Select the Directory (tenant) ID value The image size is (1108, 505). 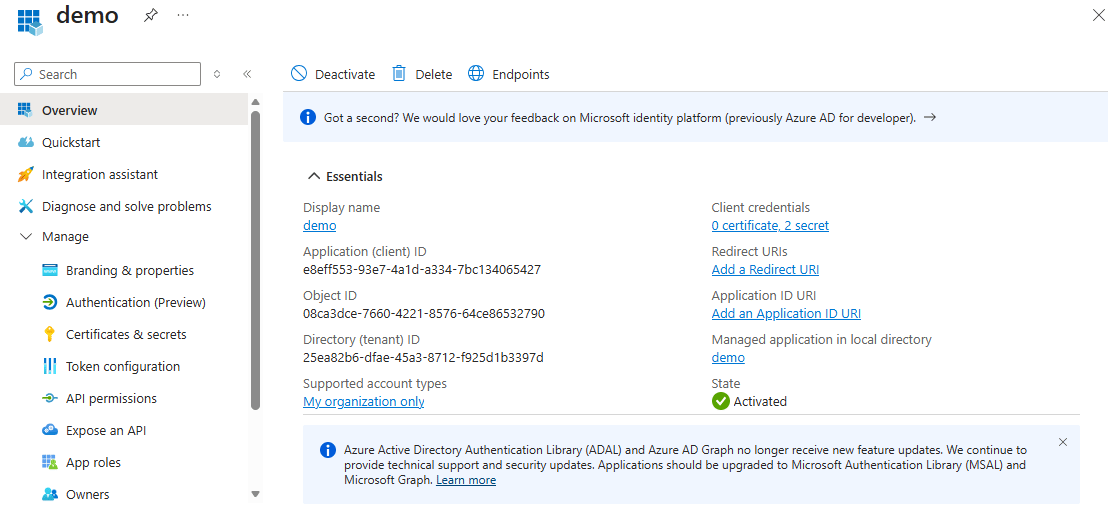[423, 357]
